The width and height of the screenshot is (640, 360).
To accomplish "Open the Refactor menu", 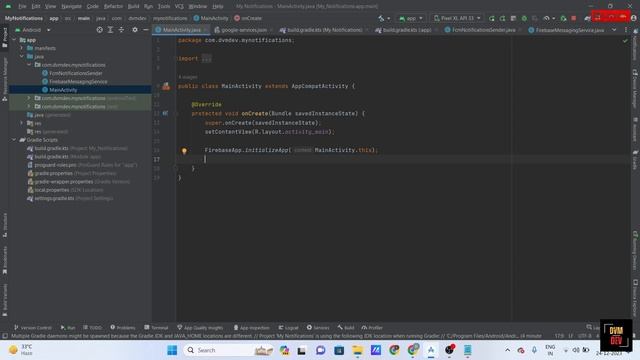I will point(113,6).
